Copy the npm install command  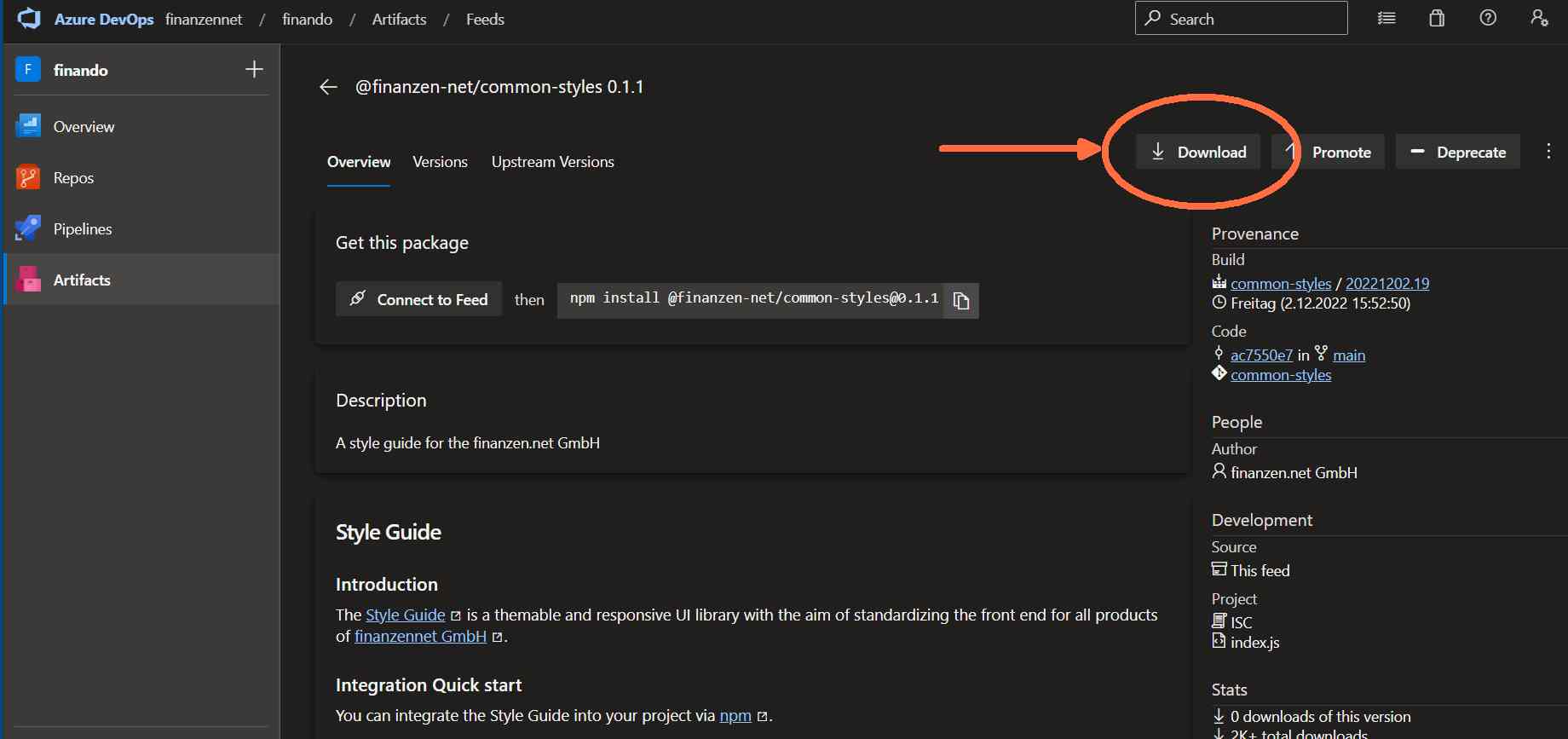click(961, 300)
